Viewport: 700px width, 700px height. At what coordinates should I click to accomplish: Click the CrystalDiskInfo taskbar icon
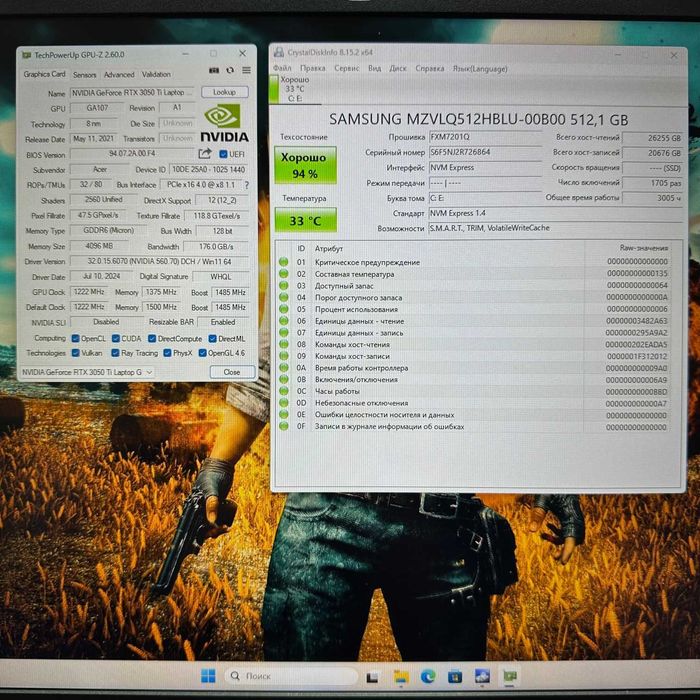[x=483, y=676]
